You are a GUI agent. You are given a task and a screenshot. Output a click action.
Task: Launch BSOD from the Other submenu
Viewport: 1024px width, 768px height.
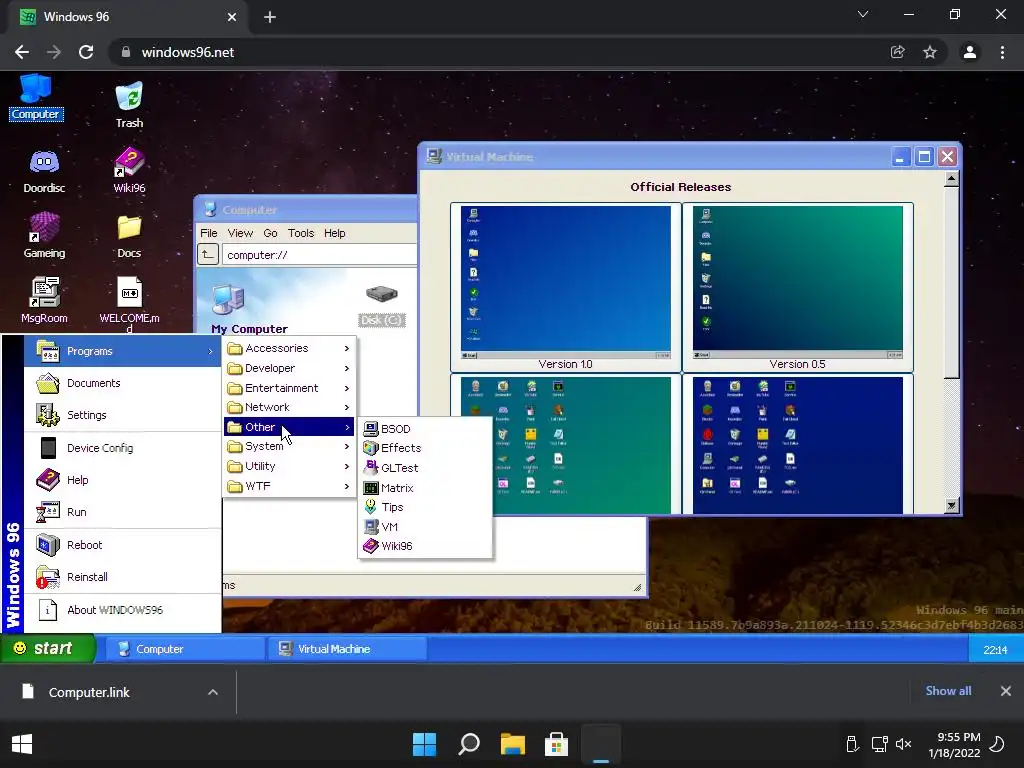(x=424, y=428)
